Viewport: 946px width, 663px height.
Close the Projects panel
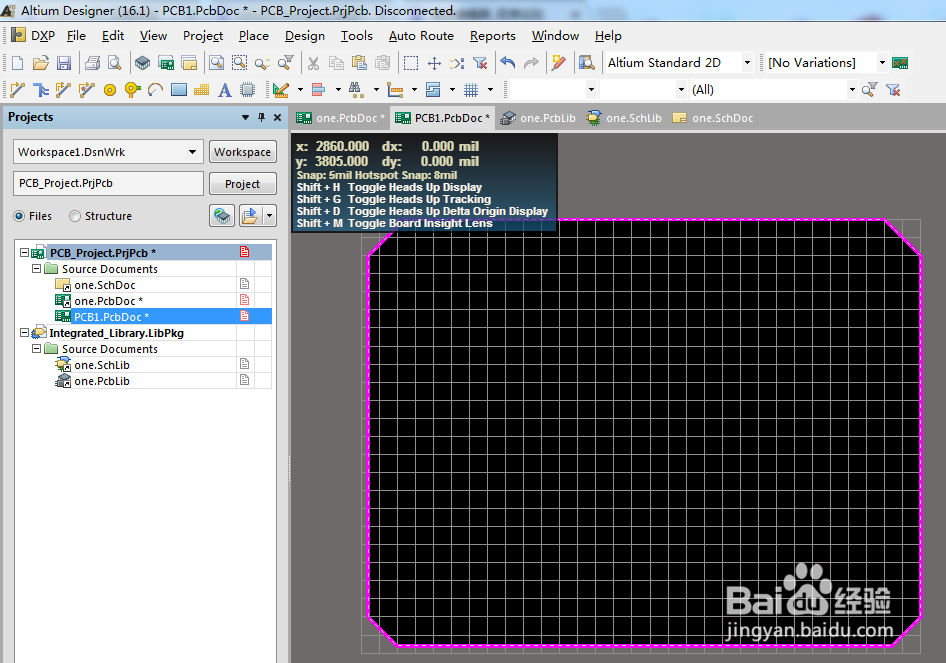[278, 117]
